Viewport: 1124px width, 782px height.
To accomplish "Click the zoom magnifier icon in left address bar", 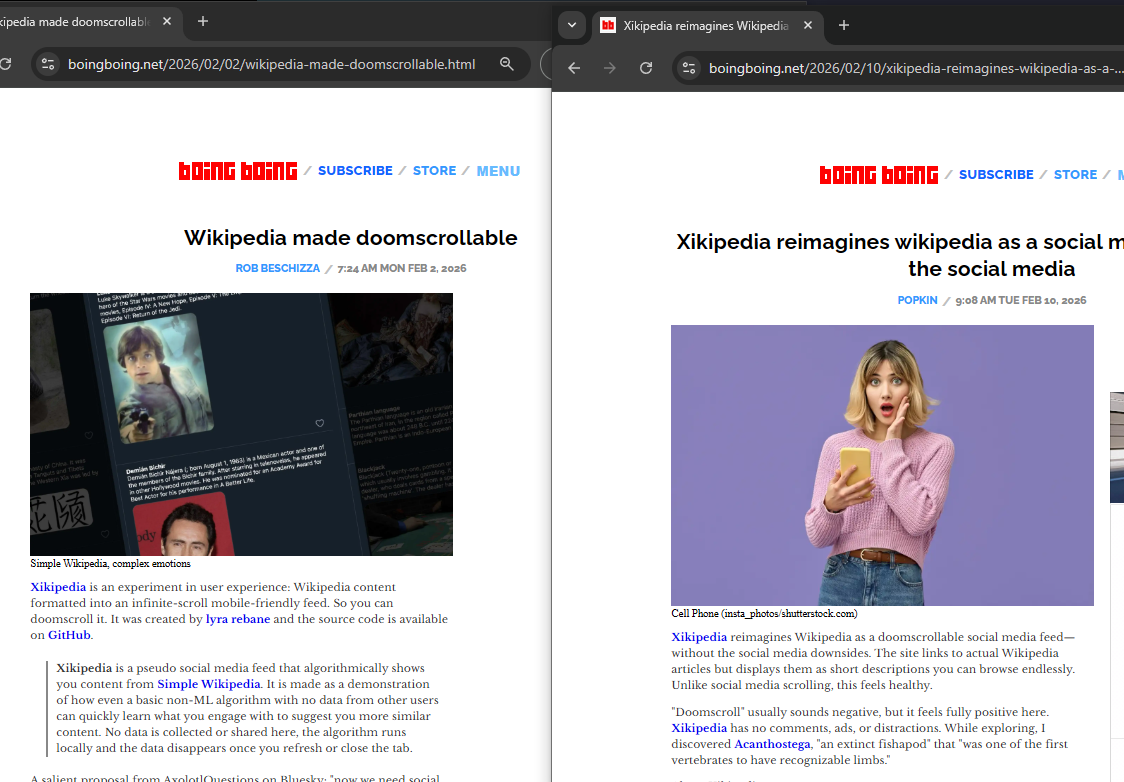I will (507, 64).
